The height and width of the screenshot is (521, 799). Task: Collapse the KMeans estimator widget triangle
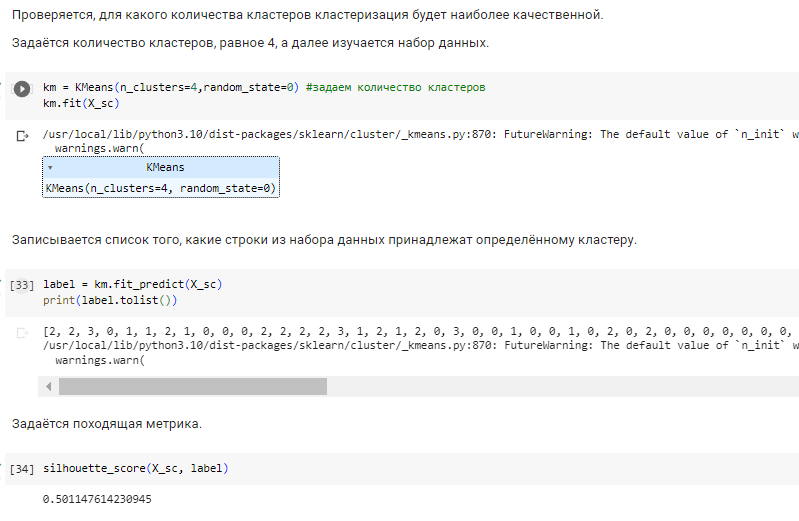(50, 167)
